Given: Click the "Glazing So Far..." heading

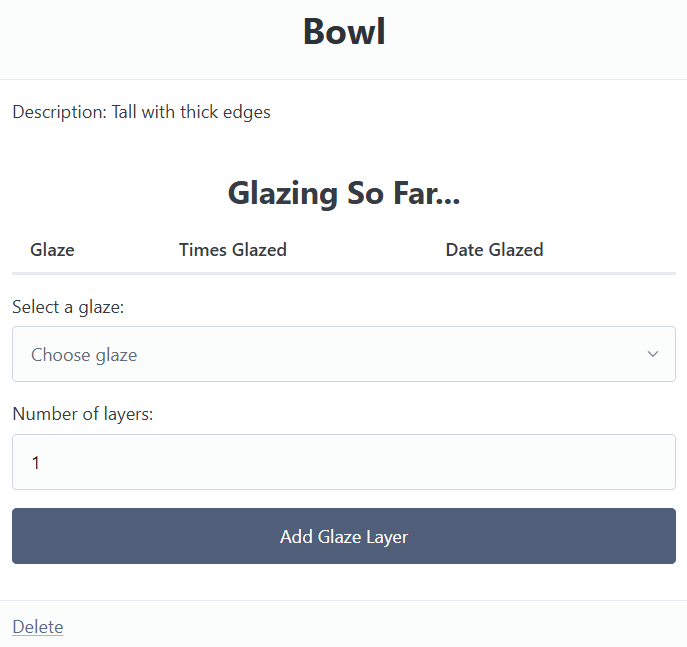Looking at the screenshot, I should [x=344, y=192].
